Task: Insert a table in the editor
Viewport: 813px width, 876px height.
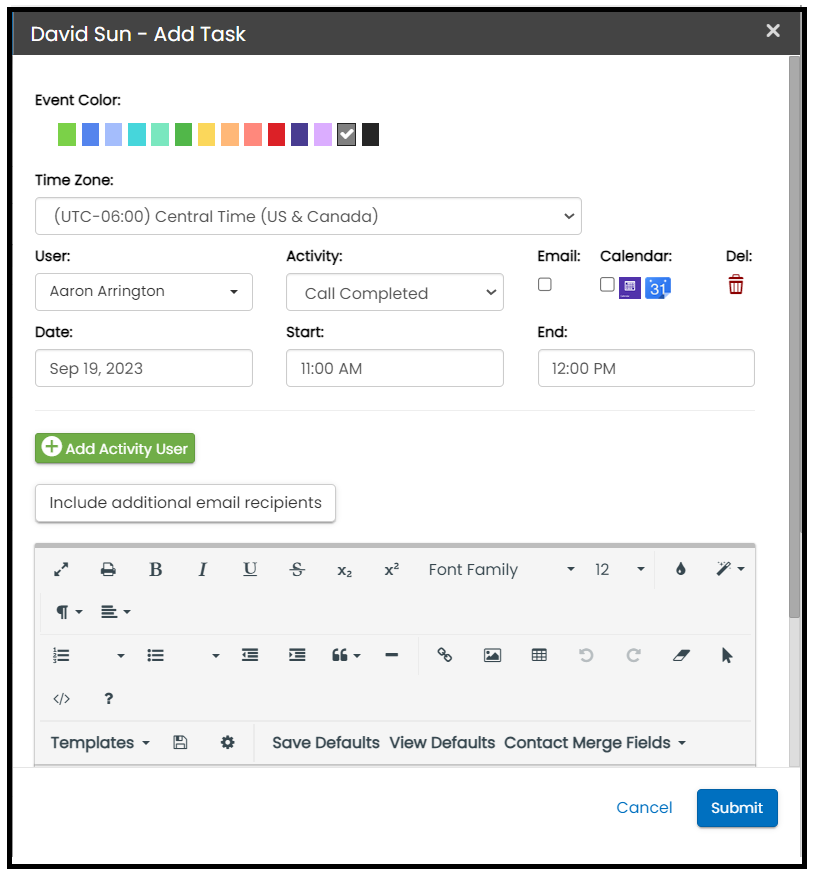Action: point(539,655)
